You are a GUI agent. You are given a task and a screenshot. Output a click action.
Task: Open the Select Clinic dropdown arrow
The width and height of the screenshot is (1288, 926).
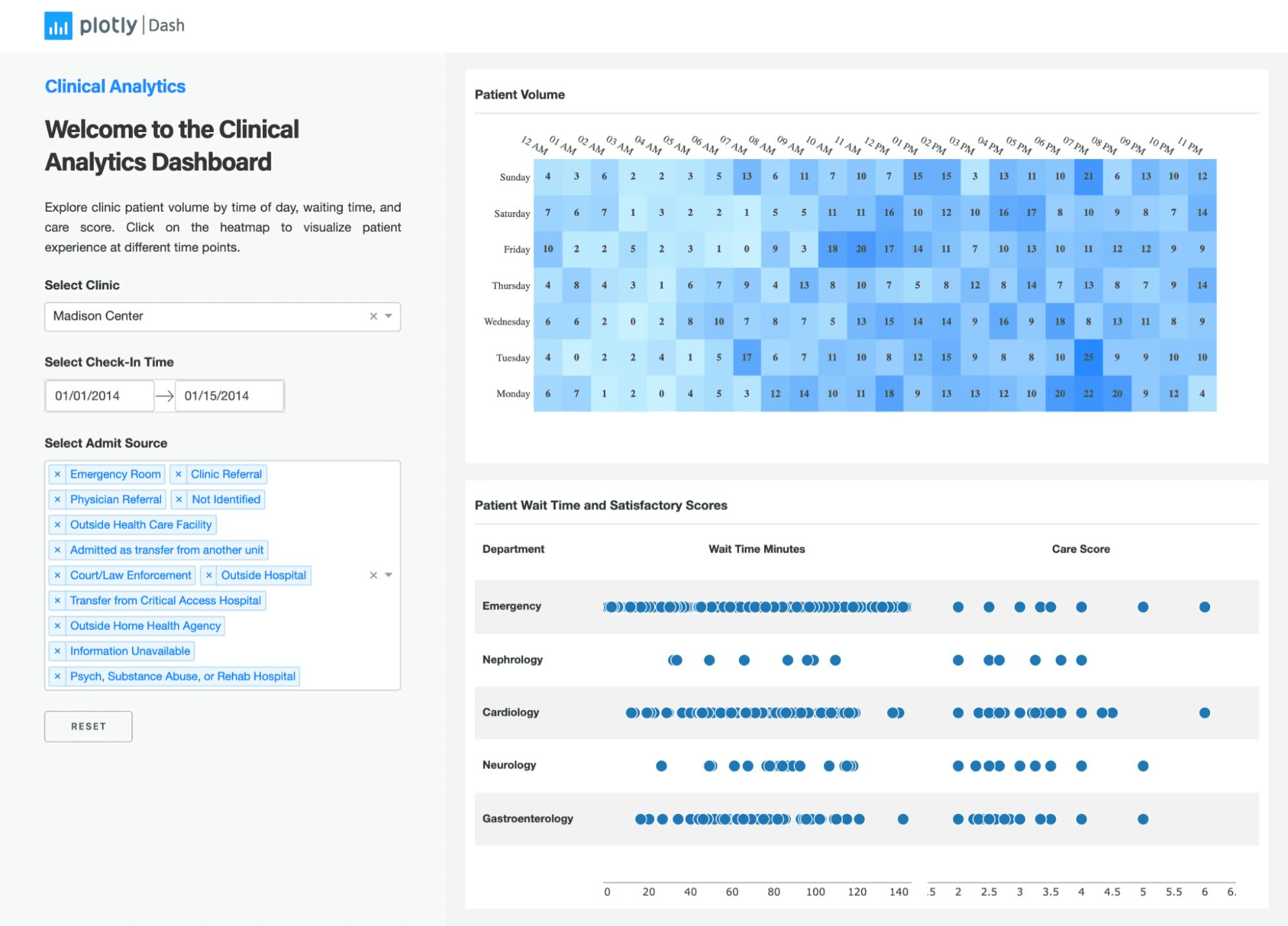[x=389, y=316]
